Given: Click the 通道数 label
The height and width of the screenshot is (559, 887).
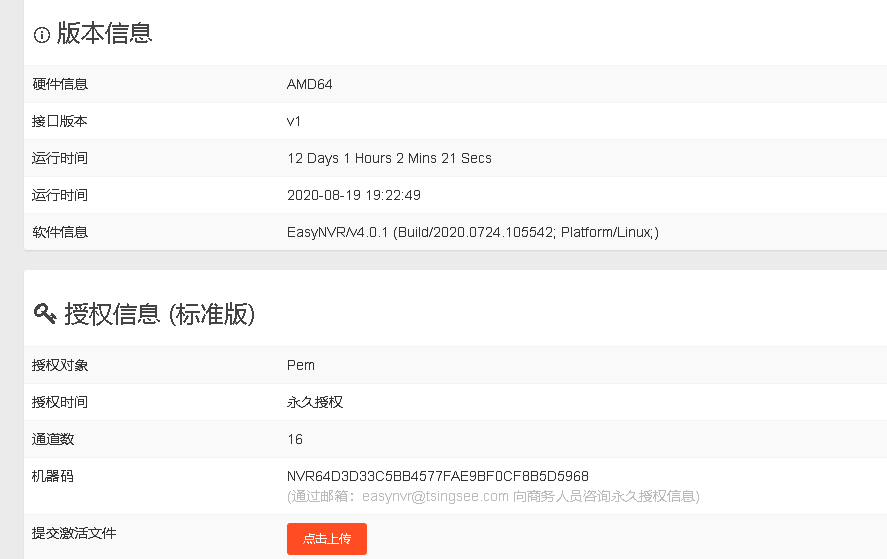Looking at the screenshot, I should (x=53, y=439).
